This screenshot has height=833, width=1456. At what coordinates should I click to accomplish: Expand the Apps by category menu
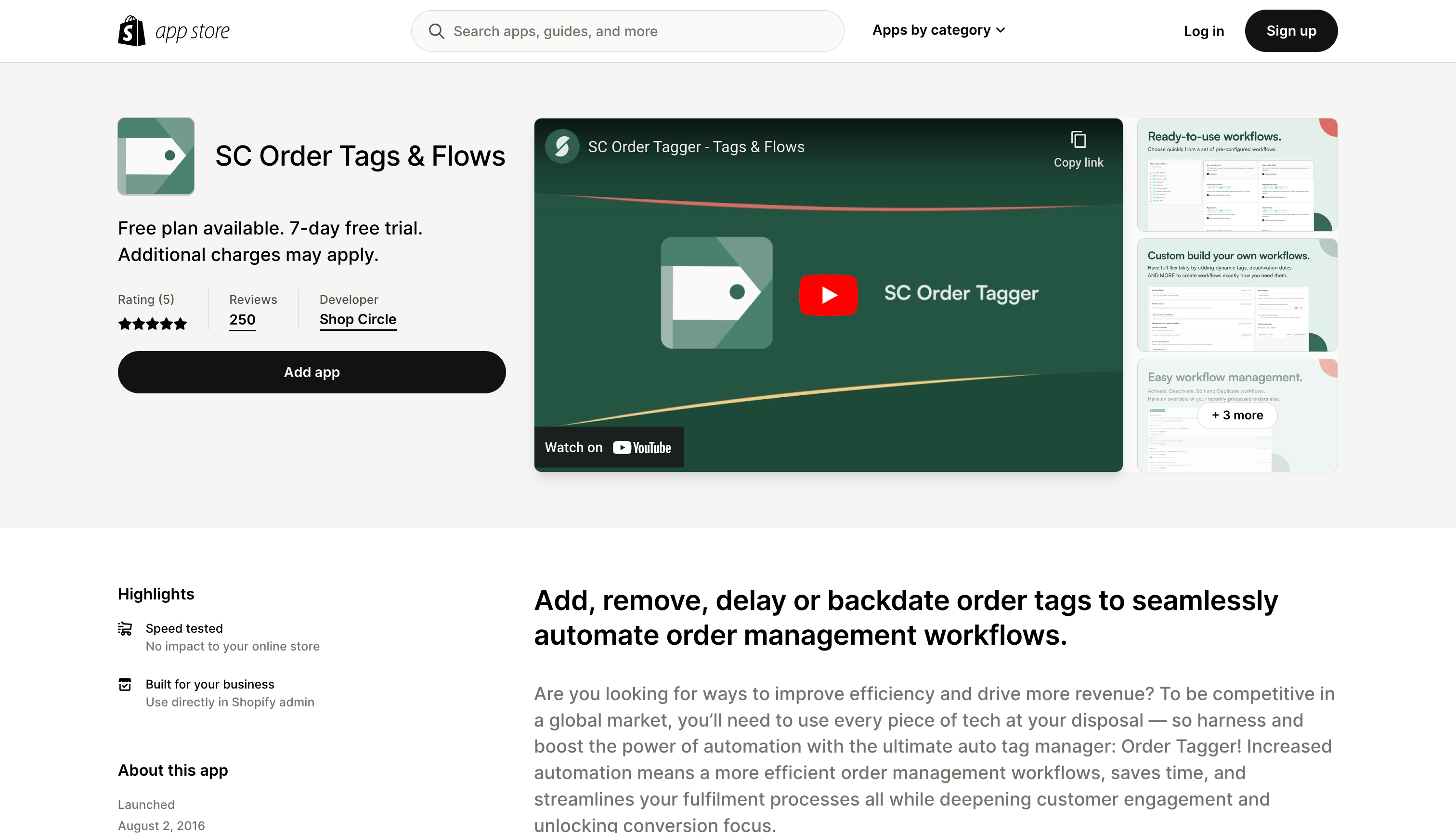(x=938, y=30)
